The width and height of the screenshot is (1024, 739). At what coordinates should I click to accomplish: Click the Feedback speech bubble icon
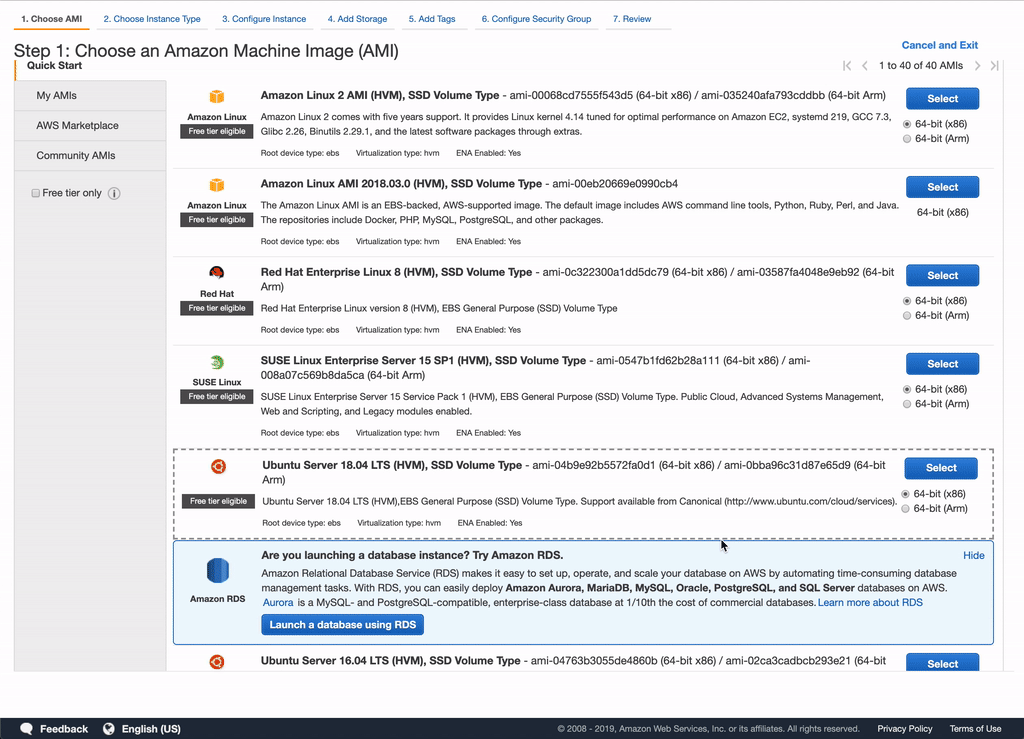coord(27,729)
